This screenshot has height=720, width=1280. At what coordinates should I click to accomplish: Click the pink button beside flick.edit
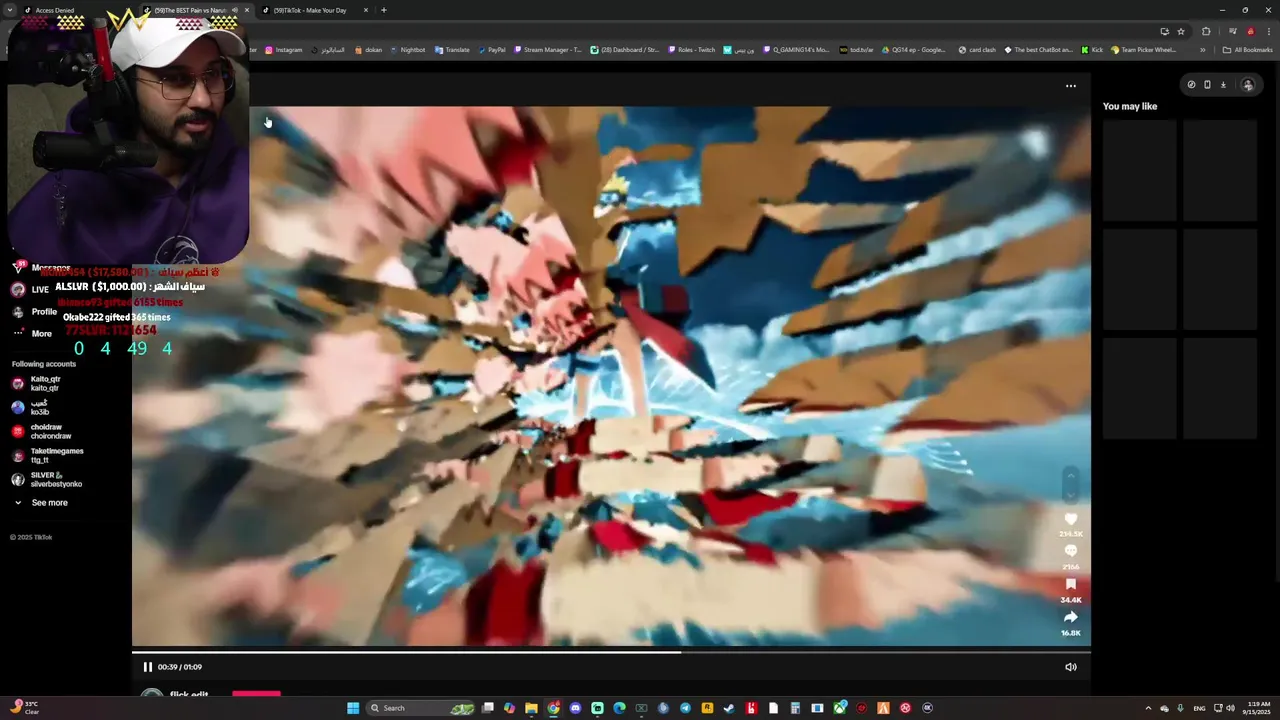pos(256,694)
